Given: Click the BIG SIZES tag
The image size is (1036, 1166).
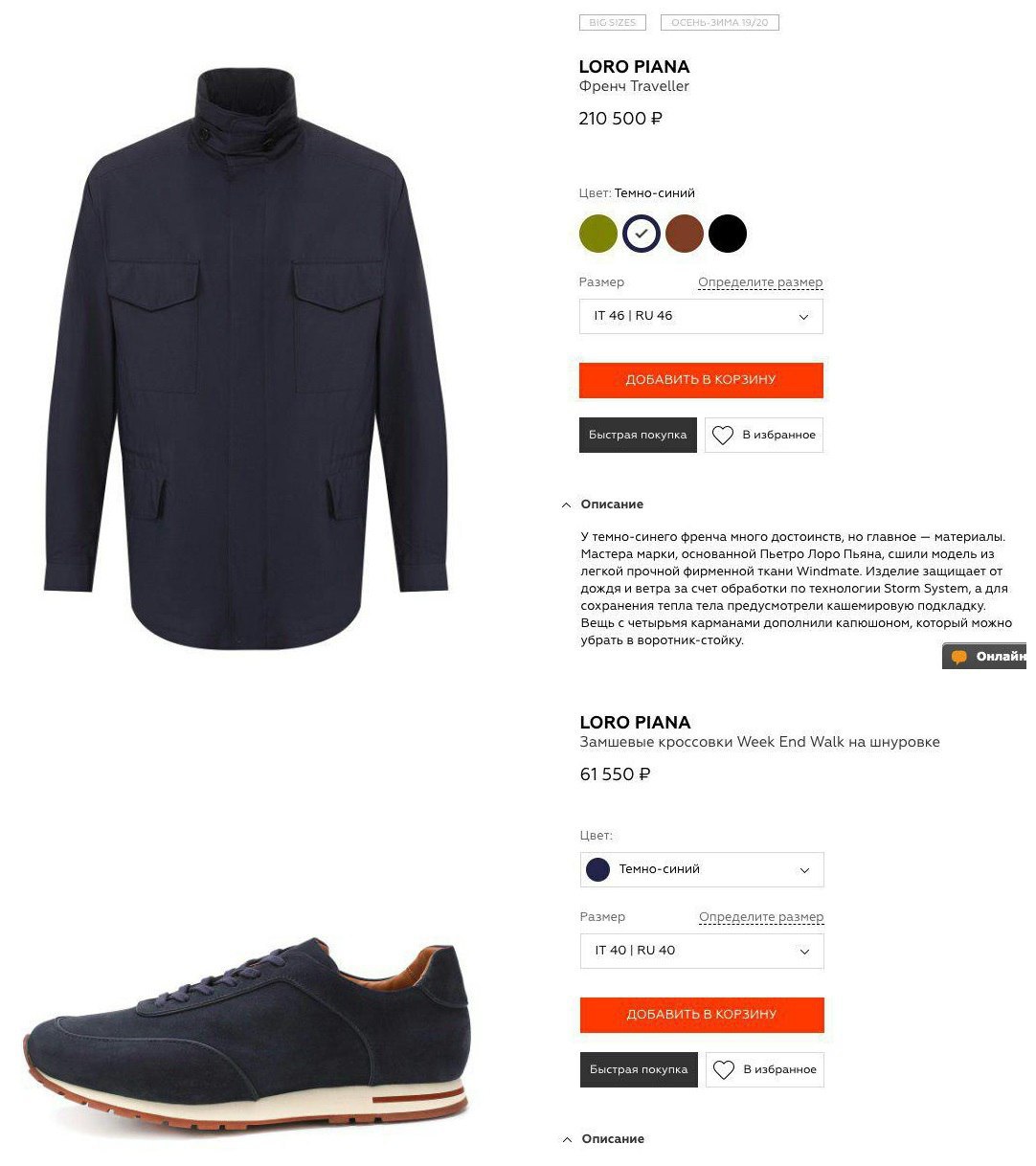Looking at the screenshot, I should pyautogui.click(x=613, y=23).
